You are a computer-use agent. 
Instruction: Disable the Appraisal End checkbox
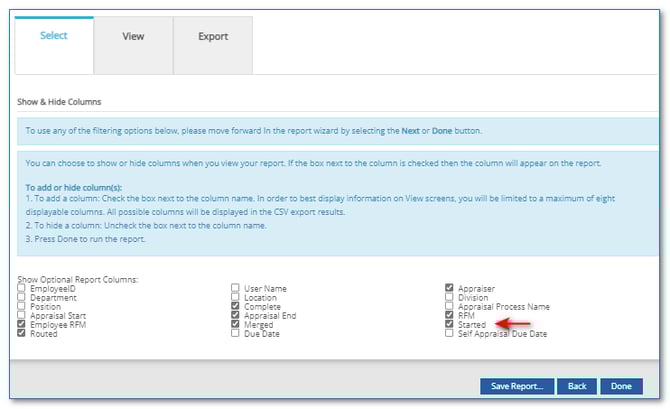[x=236, y=315]
